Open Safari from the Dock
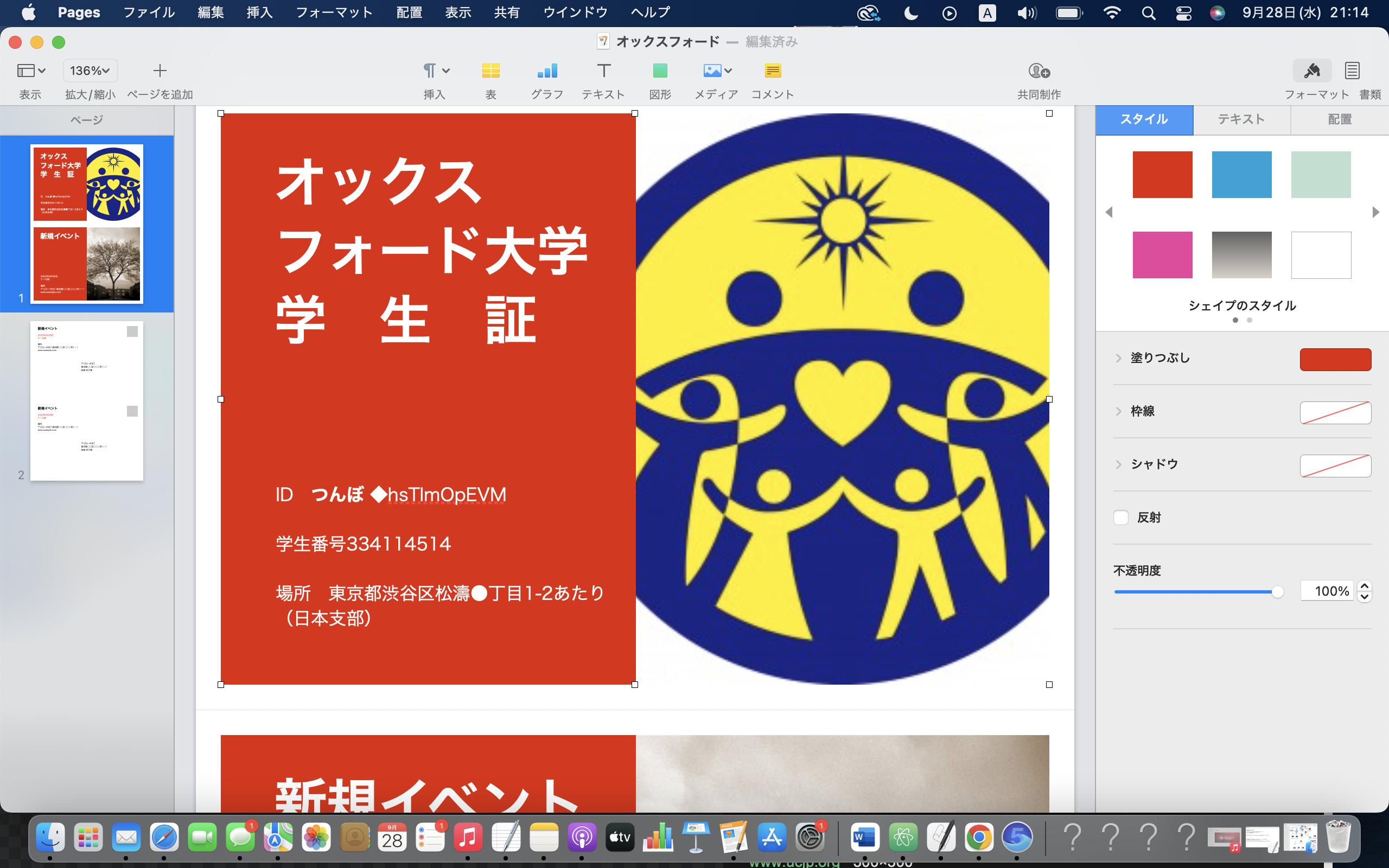Image resolution: width=1389 pixels, height=868 pixels. (164, 838)
